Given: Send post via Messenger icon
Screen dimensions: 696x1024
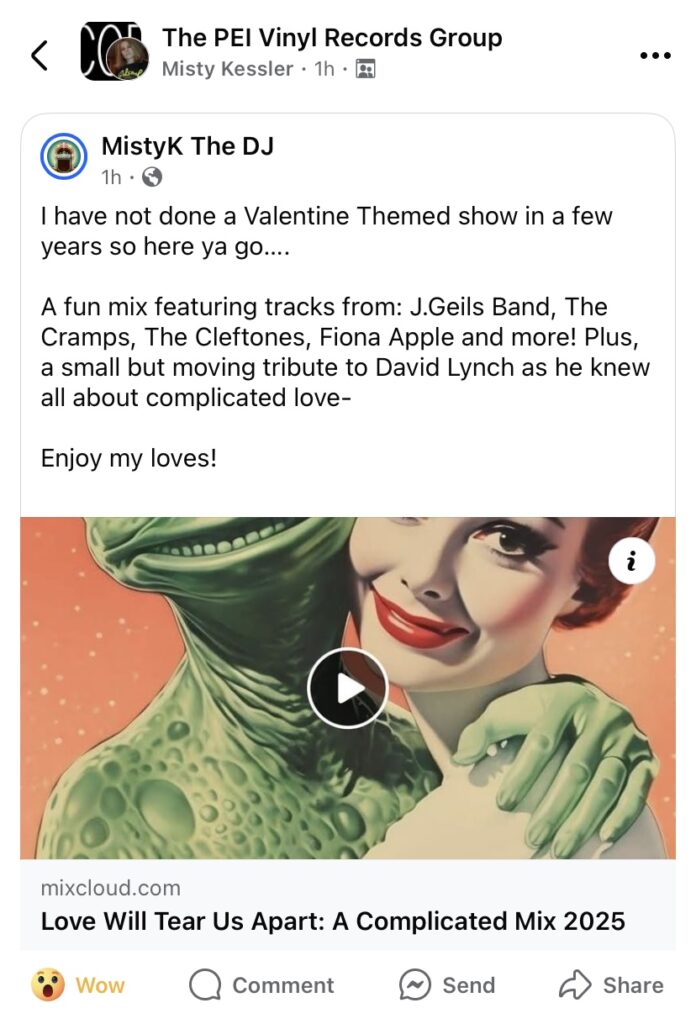Looking at the screenshot, I should [415, 985].
